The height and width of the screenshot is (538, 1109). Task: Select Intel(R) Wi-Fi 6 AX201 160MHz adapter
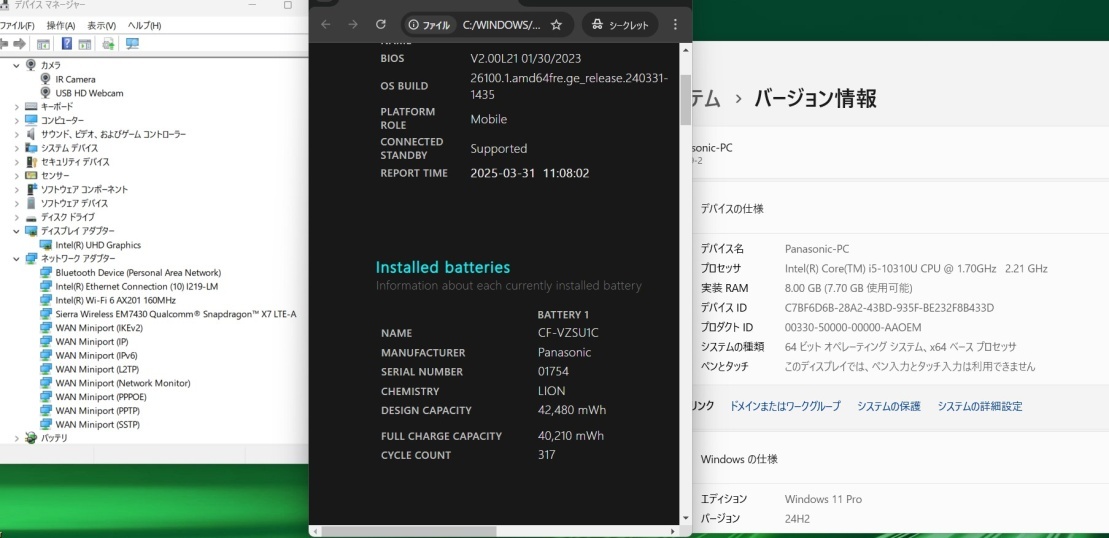coord(115,300)
